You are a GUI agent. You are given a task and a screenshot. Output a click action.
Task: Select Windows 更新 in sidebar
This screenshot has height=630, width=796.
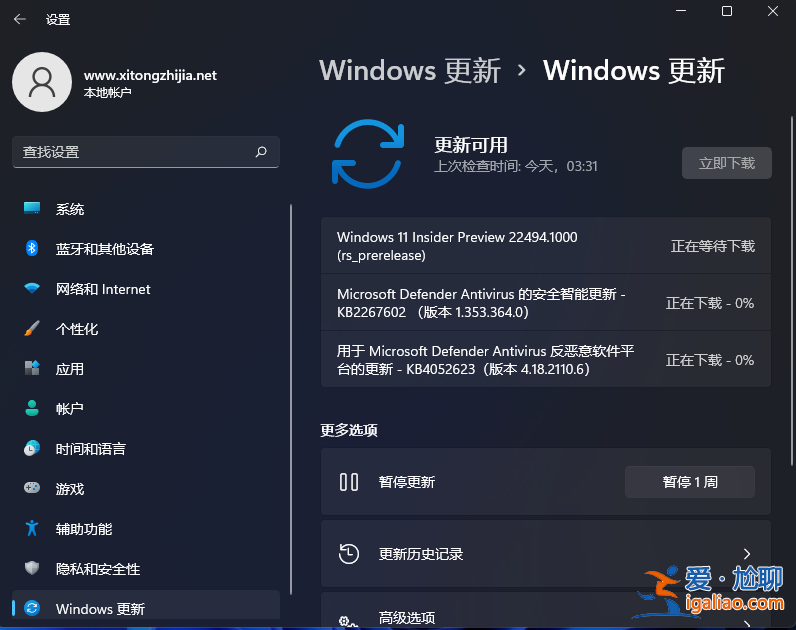[x=146, y=606]
